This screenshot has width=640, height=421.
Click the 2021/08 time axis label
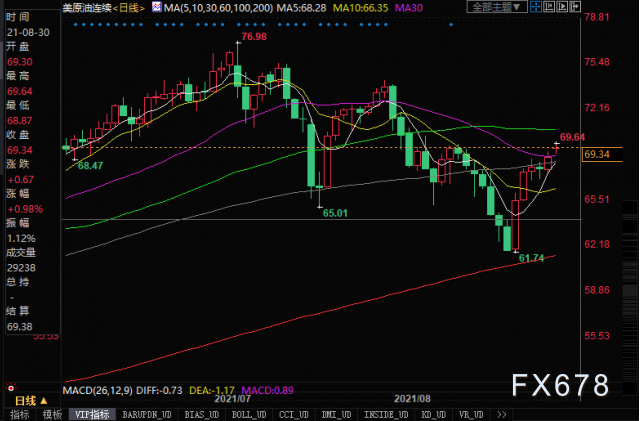(x=412, y=399)
